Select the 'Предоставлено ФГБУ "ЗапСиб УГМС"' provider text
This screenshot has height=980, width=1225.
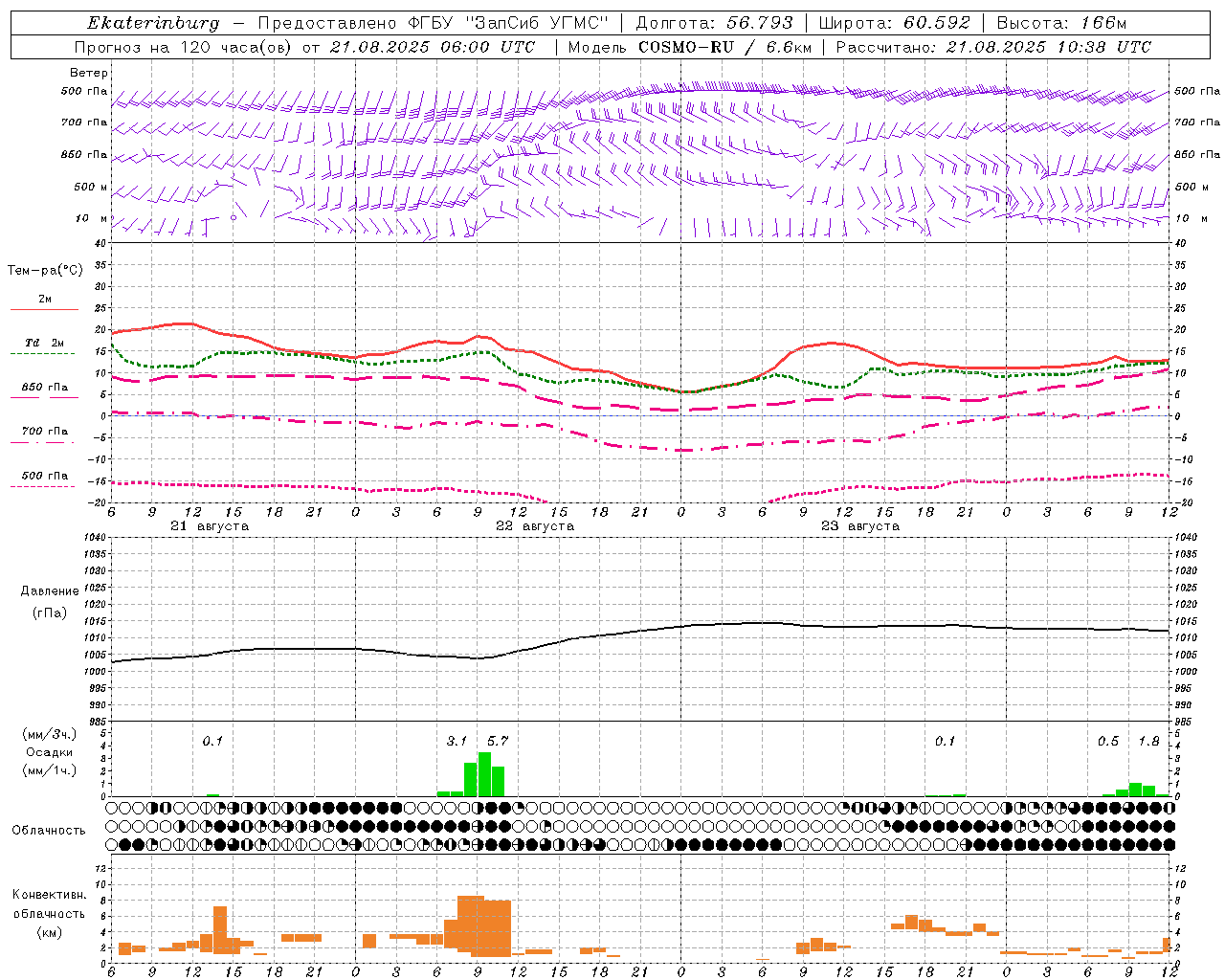point(434,23)
